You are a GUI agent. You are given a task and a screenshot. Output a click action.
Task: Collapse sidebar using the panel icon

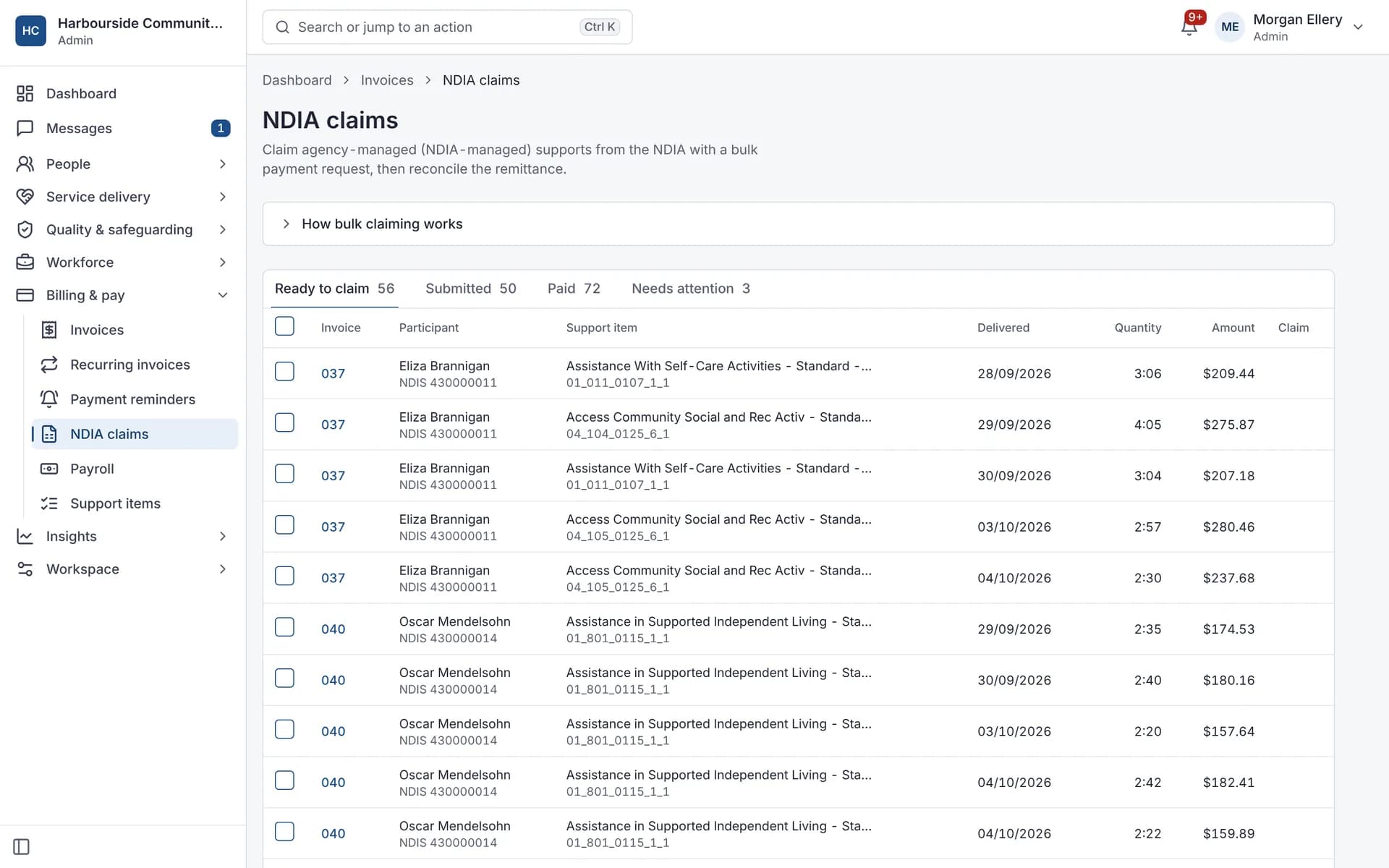[22, 846]
